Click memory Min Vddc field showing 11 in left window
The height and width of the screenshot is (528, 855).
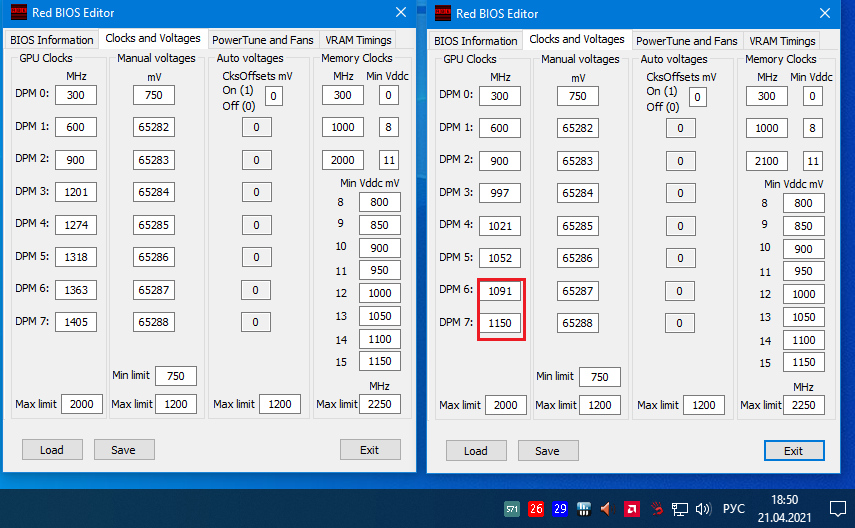389,160
